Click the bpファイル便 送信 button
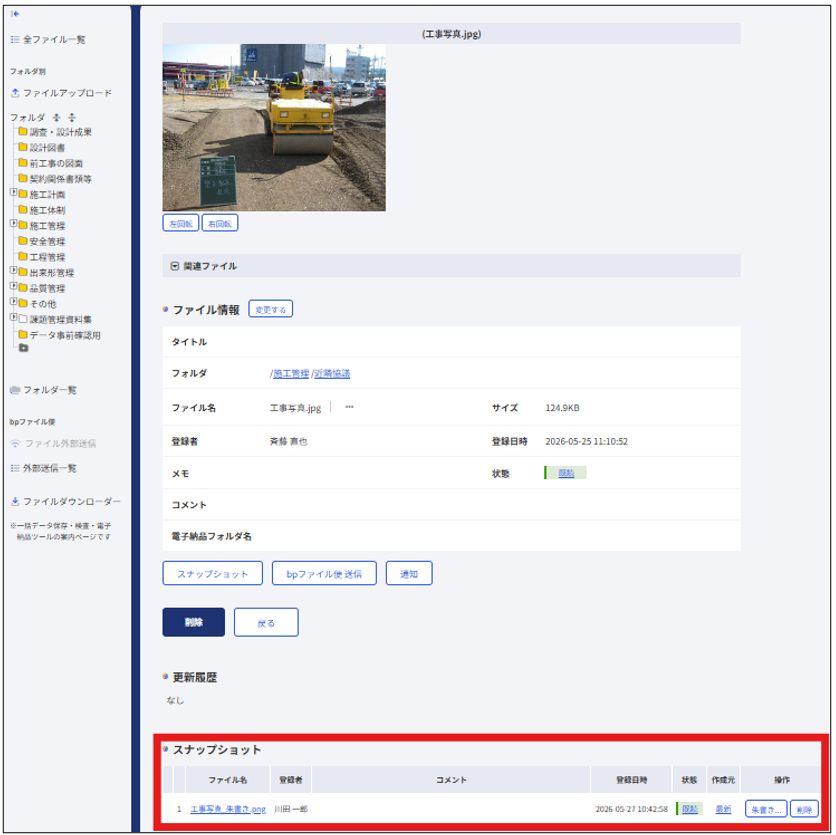The image size is (836, 835). 324,574
